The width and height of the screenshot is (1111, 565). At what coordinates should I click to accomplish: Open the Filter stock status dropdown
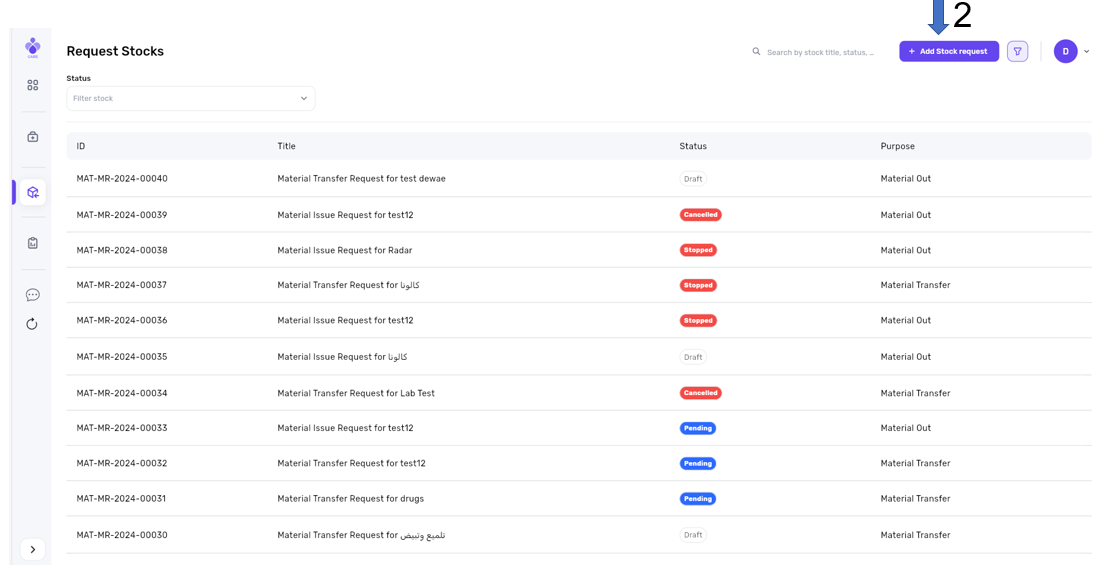point(190,98)
